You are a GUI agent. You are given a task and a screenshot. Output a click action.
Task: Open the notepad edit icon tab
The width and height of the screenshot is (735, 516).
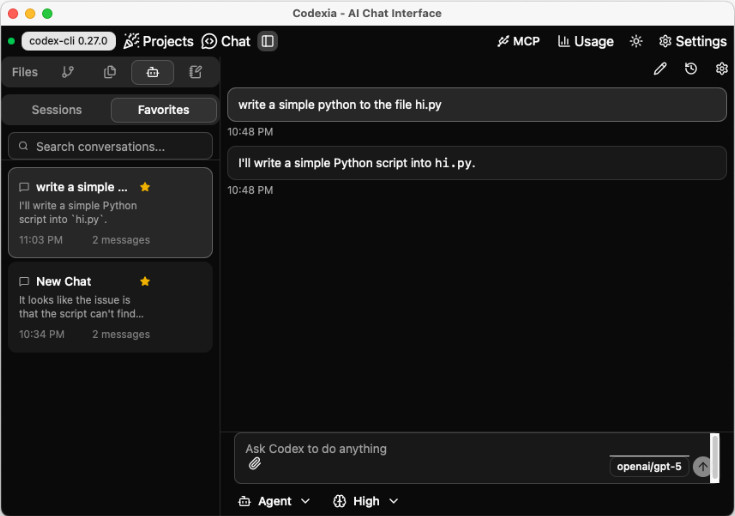click(195, 72)
